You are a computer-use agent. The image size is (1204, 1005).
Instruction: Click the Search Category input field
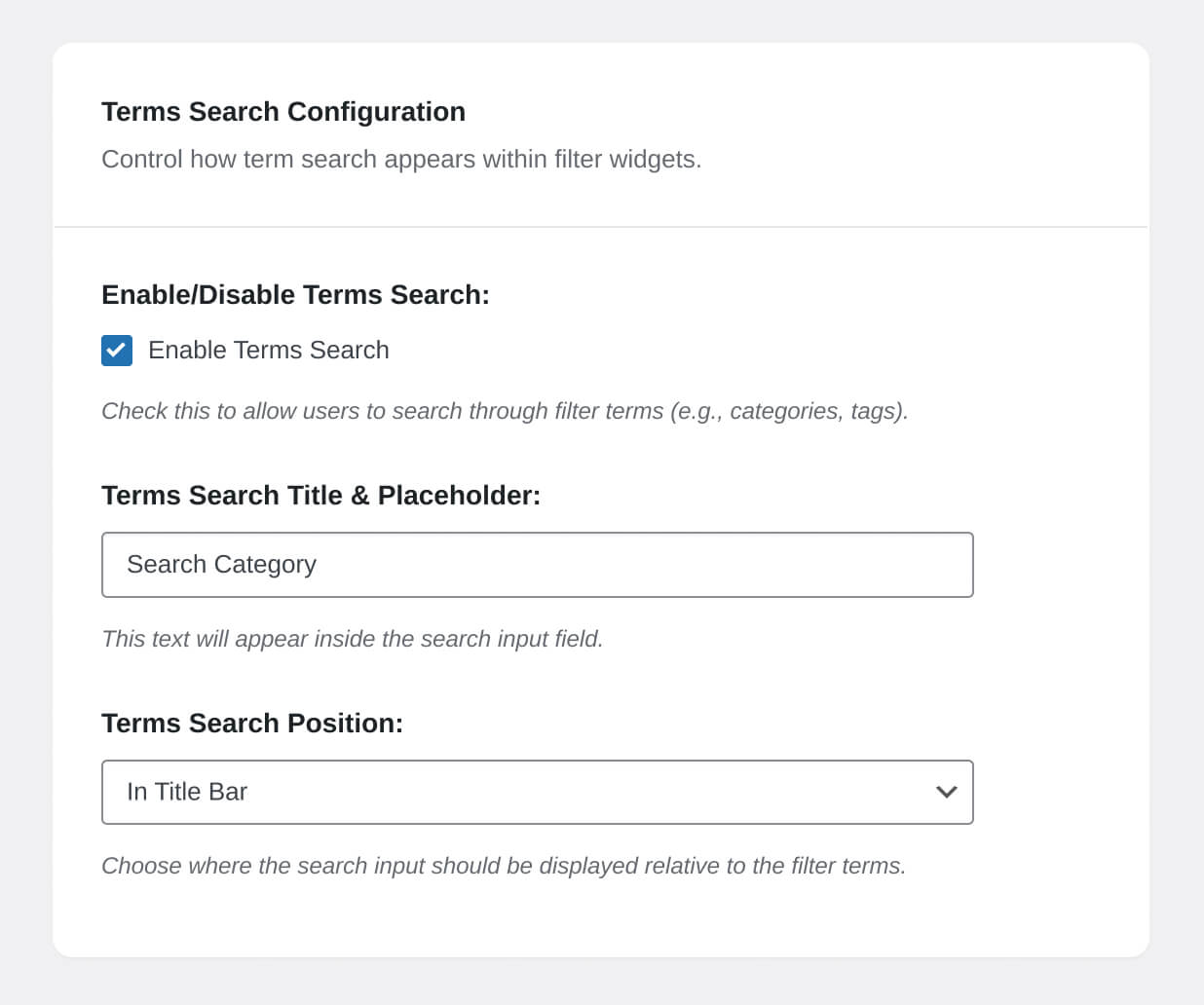coord(538,565)
